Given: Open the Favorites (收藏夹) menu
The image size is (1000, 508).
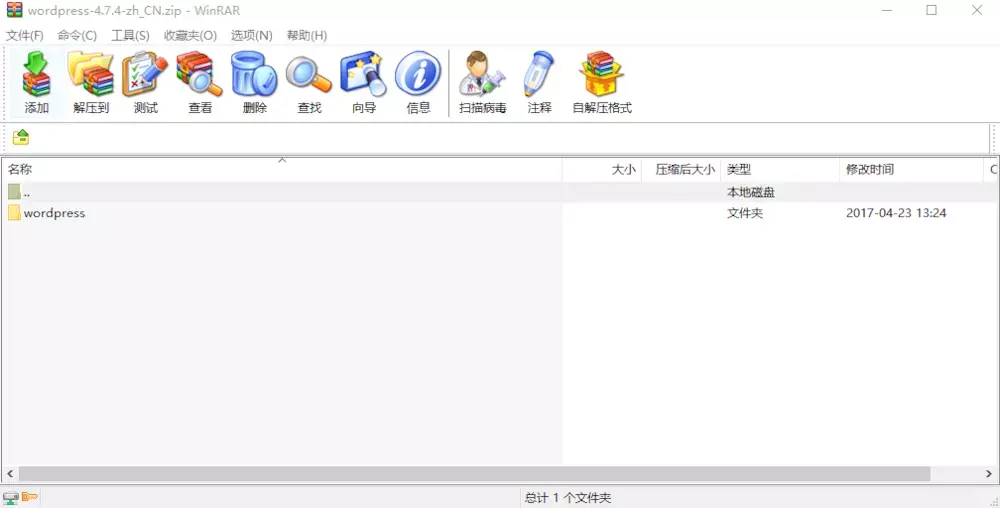Looking at the screenshot, I should (x=190, y=35).
